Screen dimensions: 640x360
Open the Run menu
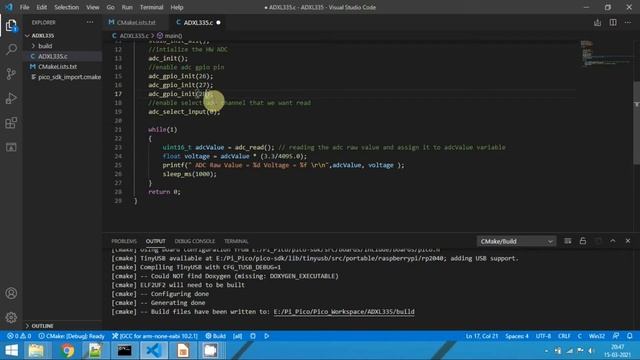[127, 7]
